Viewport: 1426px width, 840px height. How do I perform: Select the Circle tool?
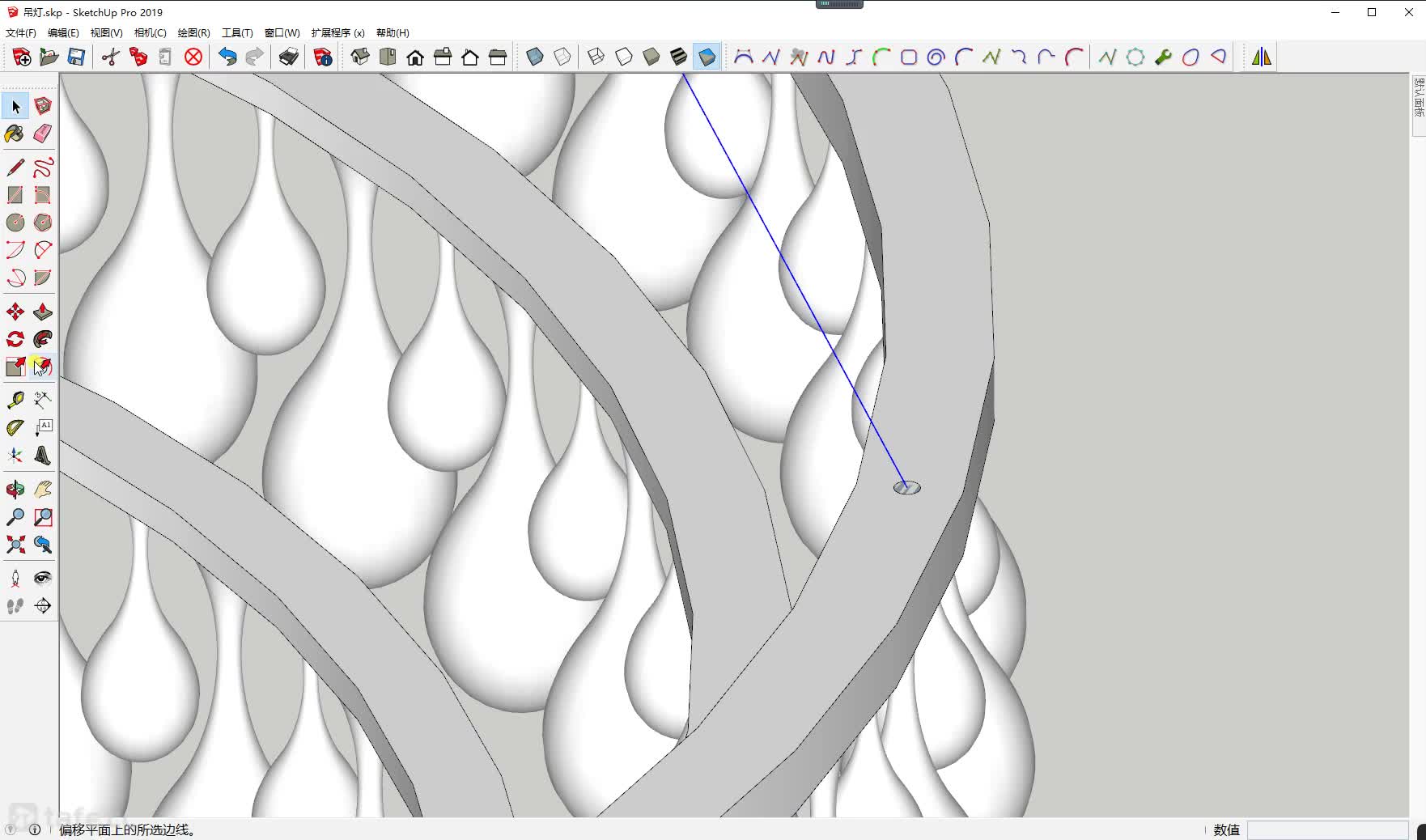[x=15, y=223]
